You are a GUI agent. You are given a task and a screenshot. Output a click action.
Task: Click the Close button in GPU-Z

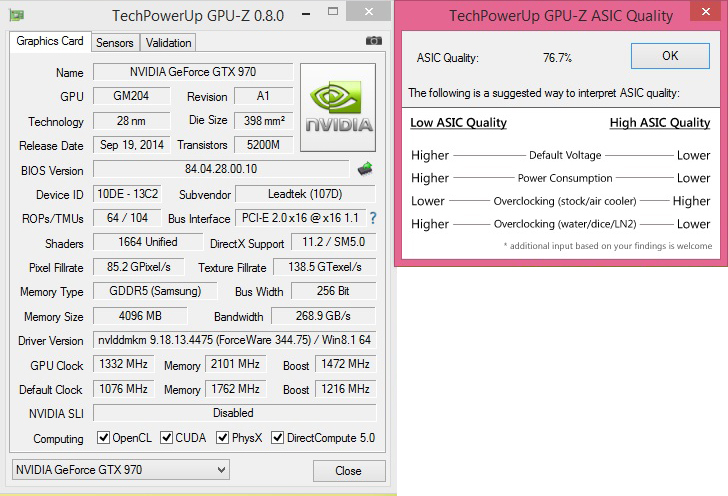(349, 471)
